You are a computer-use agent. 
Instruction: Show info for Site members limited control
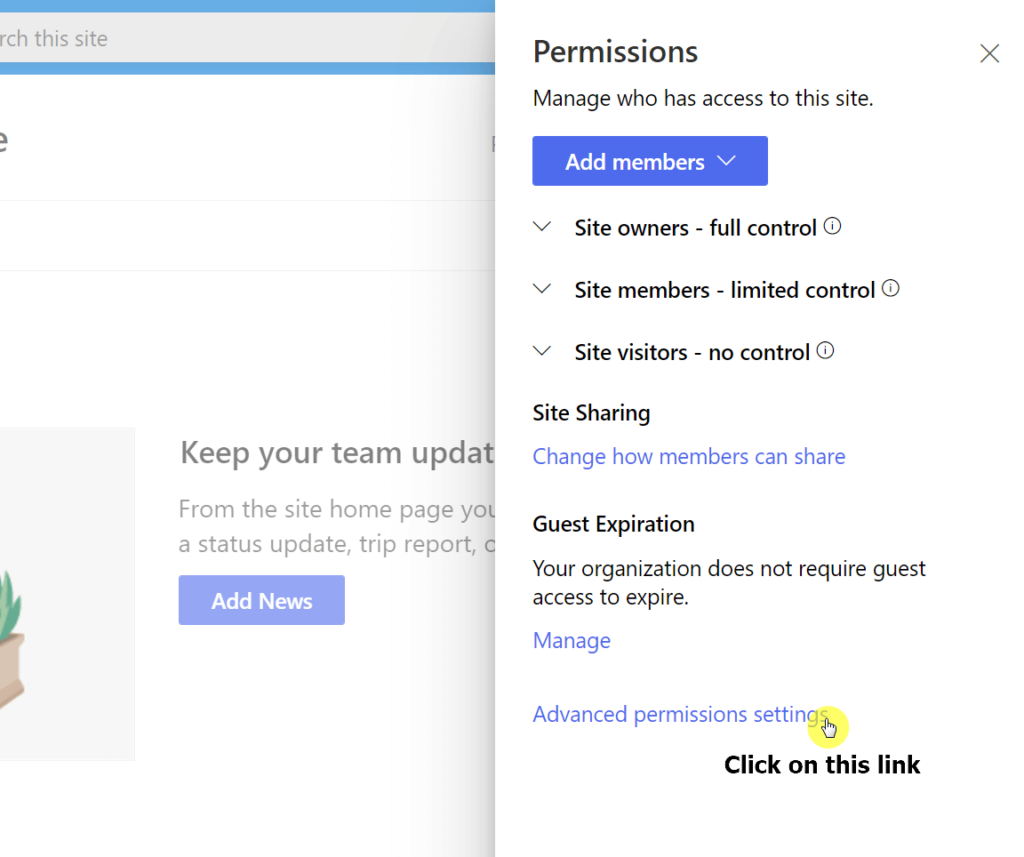(x=891, y=288)
